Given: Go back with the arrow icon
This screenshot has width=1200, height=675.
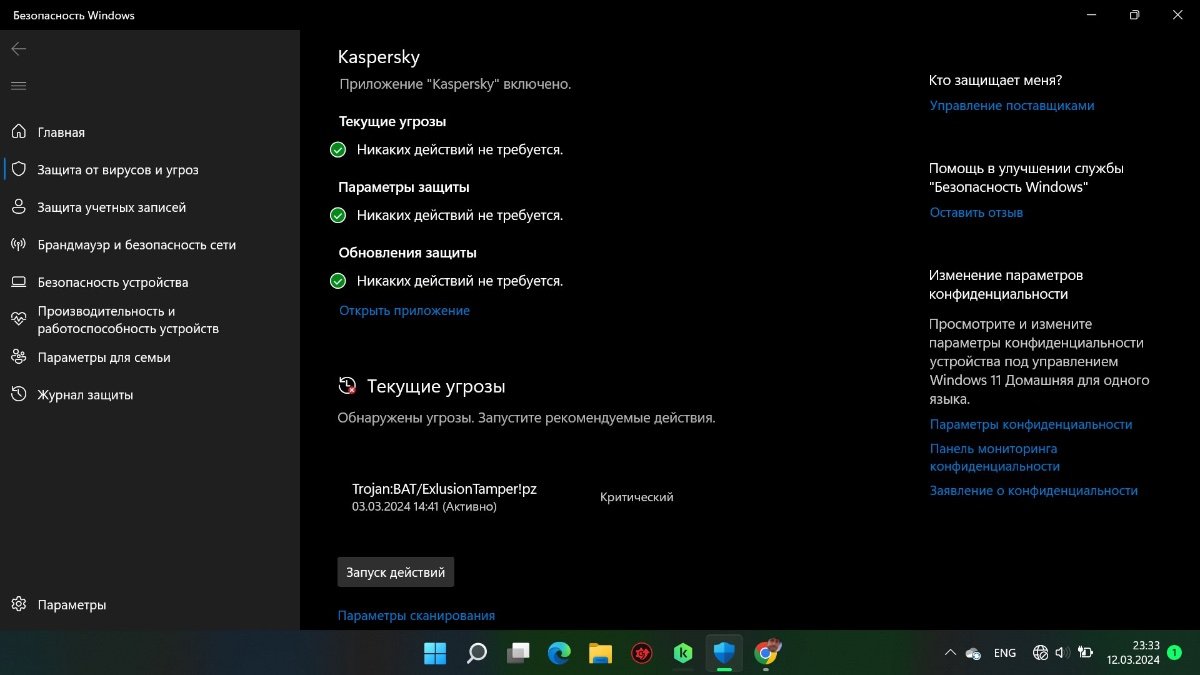Looking at the screenshot, I should (18, 48).
